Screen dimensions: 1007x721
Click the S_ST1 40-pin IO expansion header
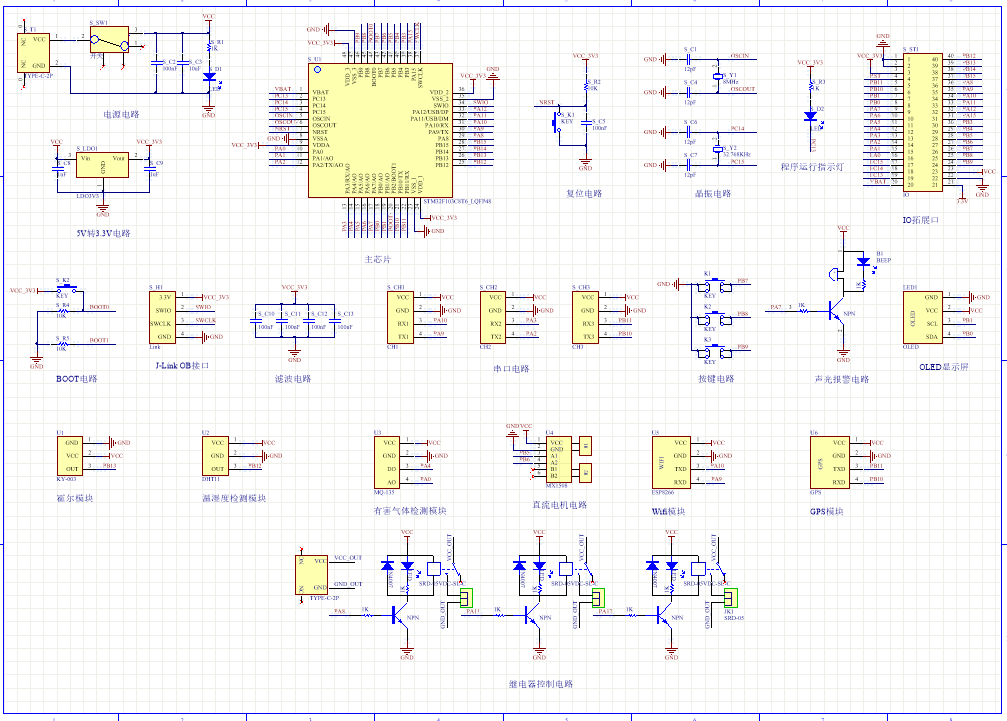[923, 122]
